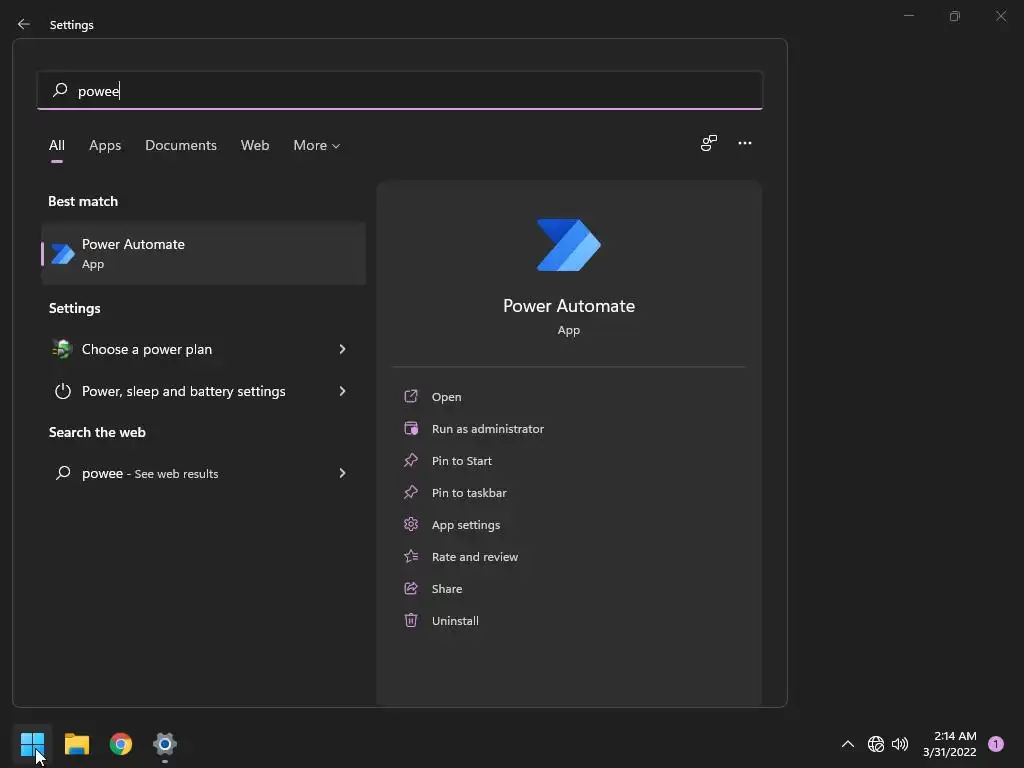Screen dimensions: 1024x768
Task: Click the magnifier icon in search box
Action: click(60, 89)
